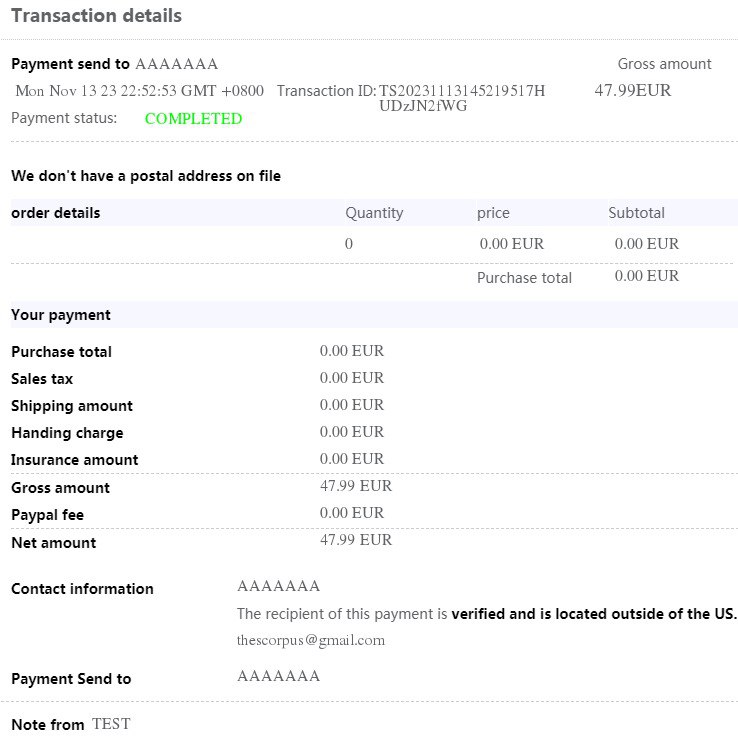Screen dimensions: 738x747
Task: Click the green COMPLETED payment status
Action: (x=193, y=119)
